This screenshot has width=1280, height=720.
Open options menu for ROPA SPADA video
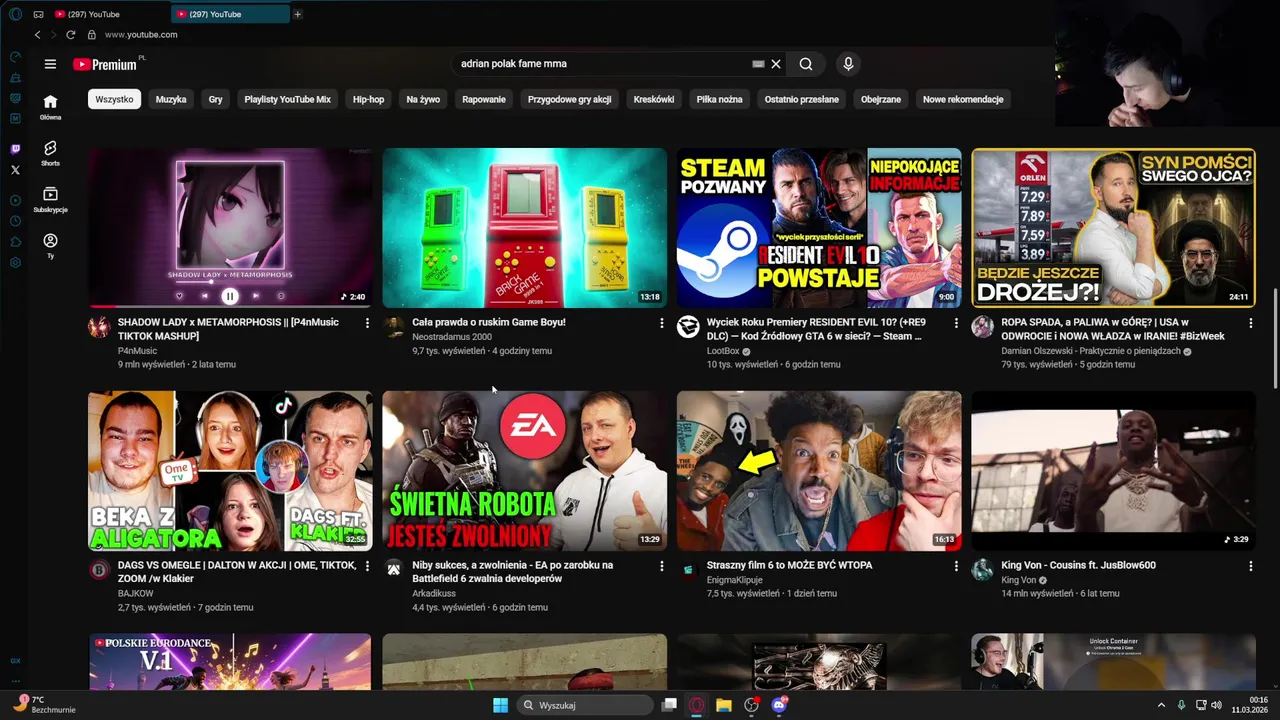pyautogui.click(x=1250, y=323)
